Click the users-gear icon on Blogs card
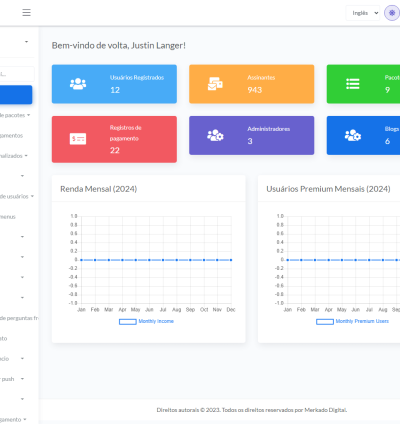400x424 pixels. click(x=353, y=135)
